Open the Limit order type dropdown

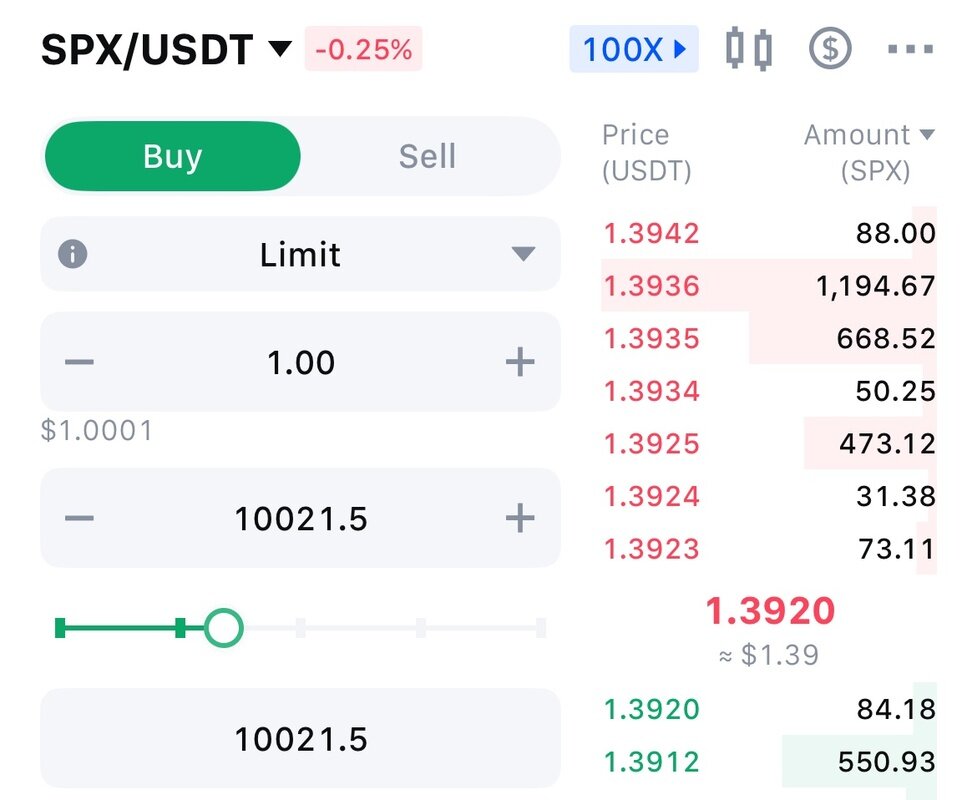tap(300, 254)
